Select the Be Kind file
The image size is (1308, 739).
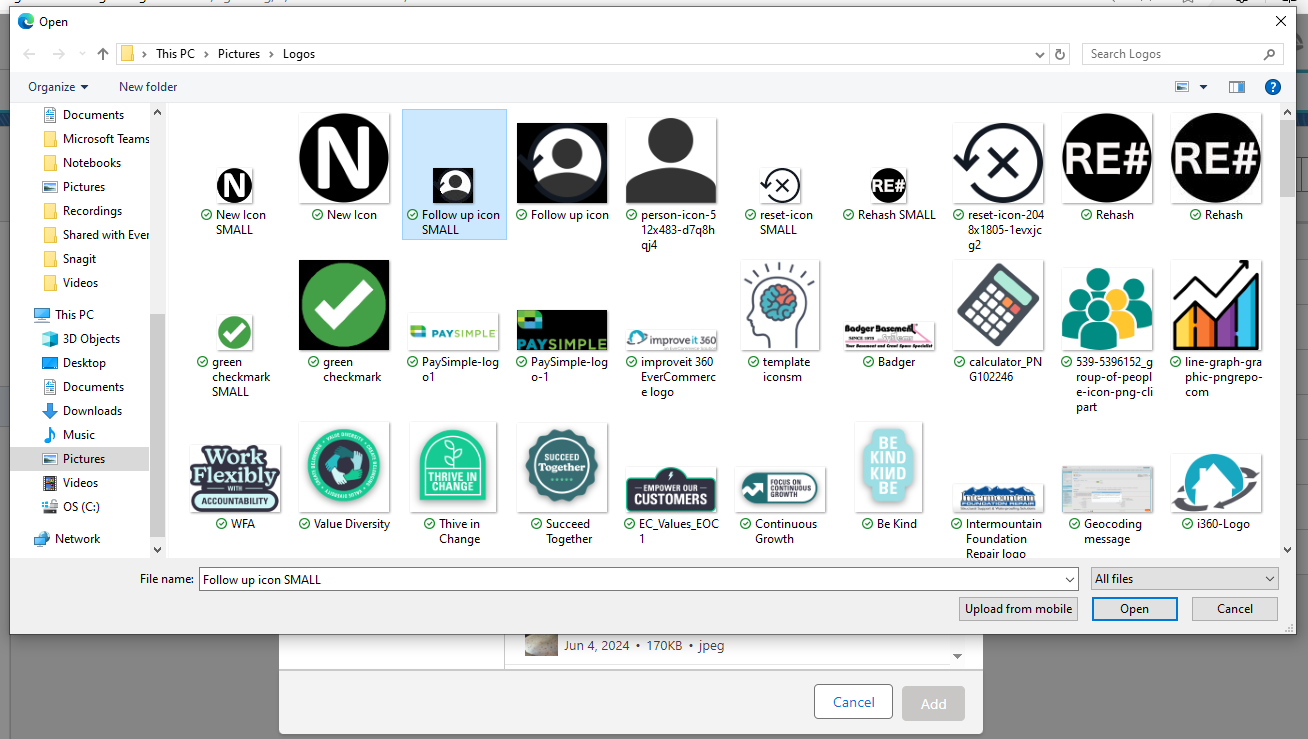(x=889, y=476)
